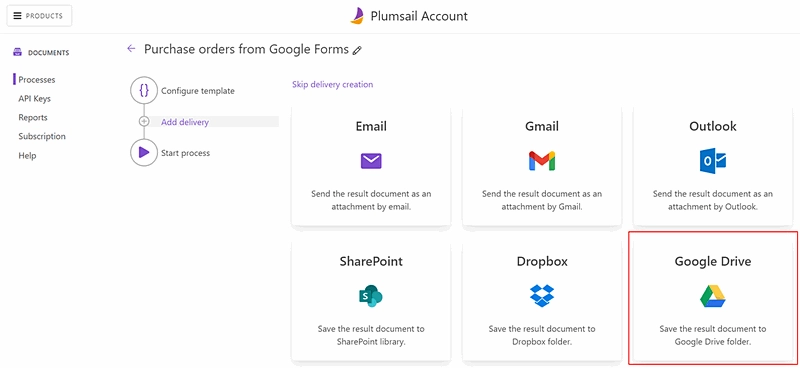Image resolution: width=800 pixels, height=368 pixels.
Task: Click the purple Email envelope icon
Action: (x=371, y=161)
